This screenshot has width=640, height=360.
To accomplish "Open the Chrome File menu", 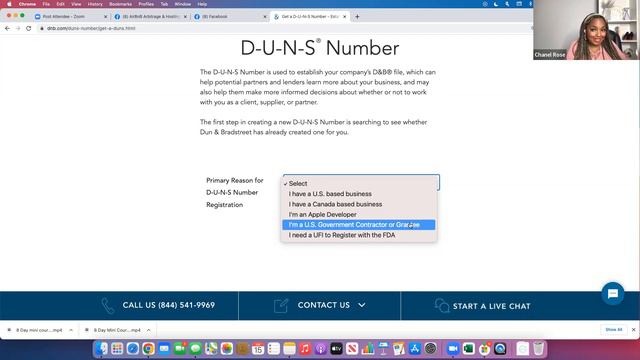I will click(46, 4).
